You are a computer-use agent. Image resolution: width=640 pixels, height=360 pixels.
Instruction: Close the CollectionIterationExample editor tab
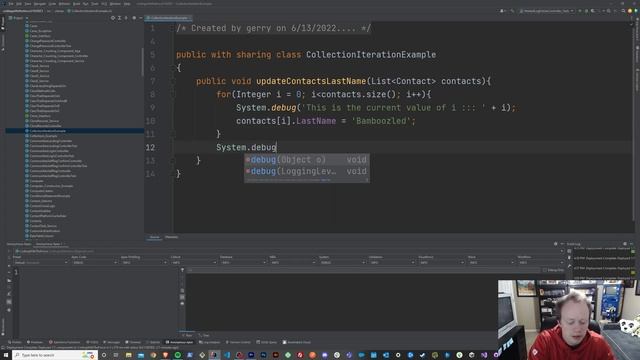point(190,18)
